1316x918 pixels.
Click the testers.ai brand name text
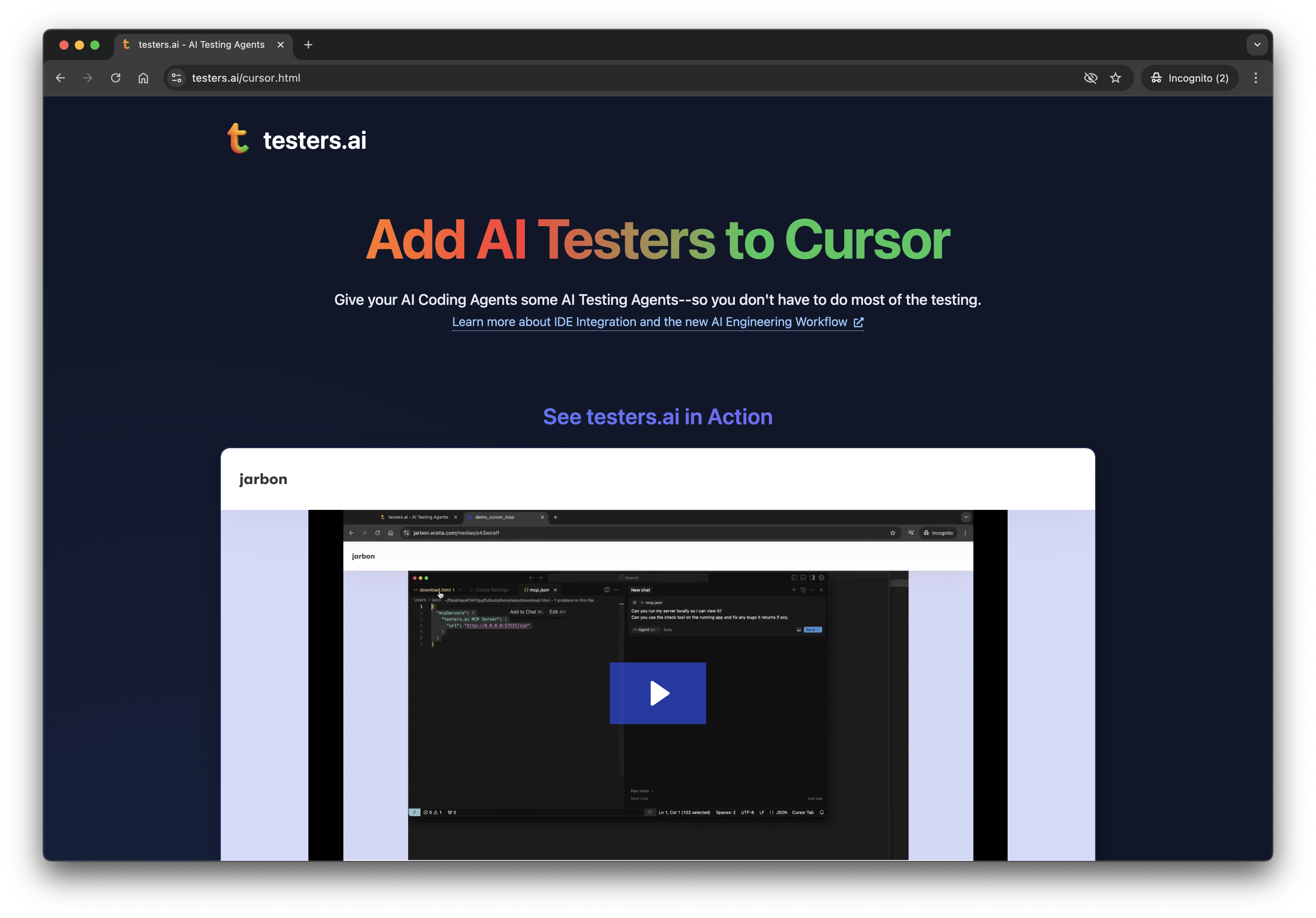coord(314,140)
